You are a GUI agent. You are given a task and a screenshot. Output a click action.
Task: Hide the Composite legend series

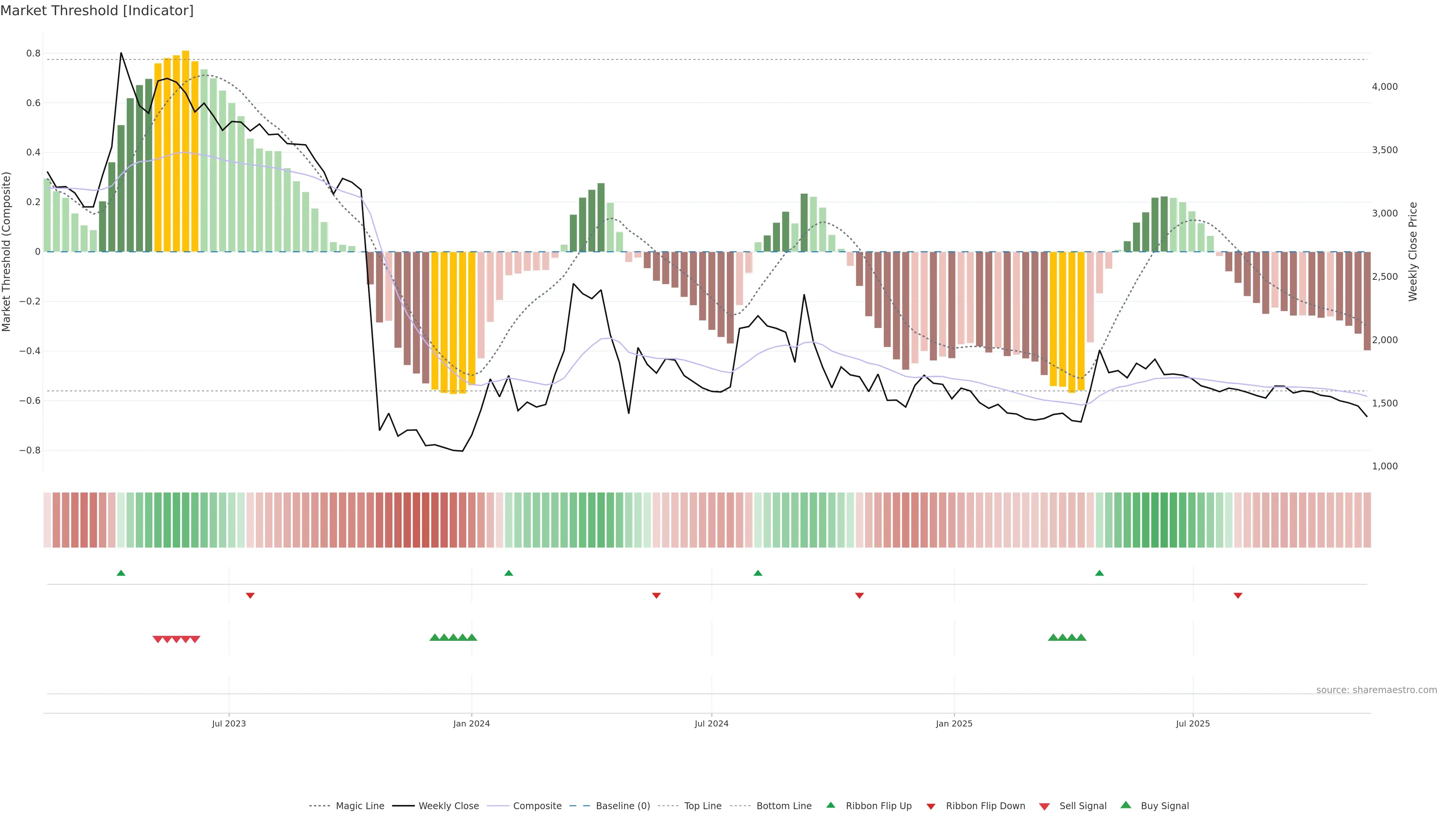537,805
